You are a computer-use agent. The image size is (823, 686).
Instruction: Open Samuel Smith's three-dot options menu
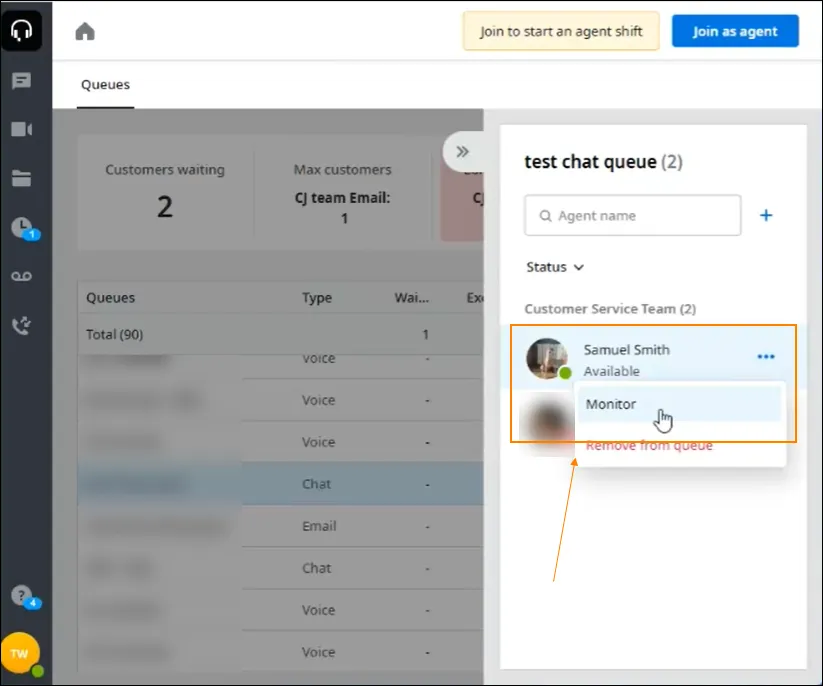766,357
